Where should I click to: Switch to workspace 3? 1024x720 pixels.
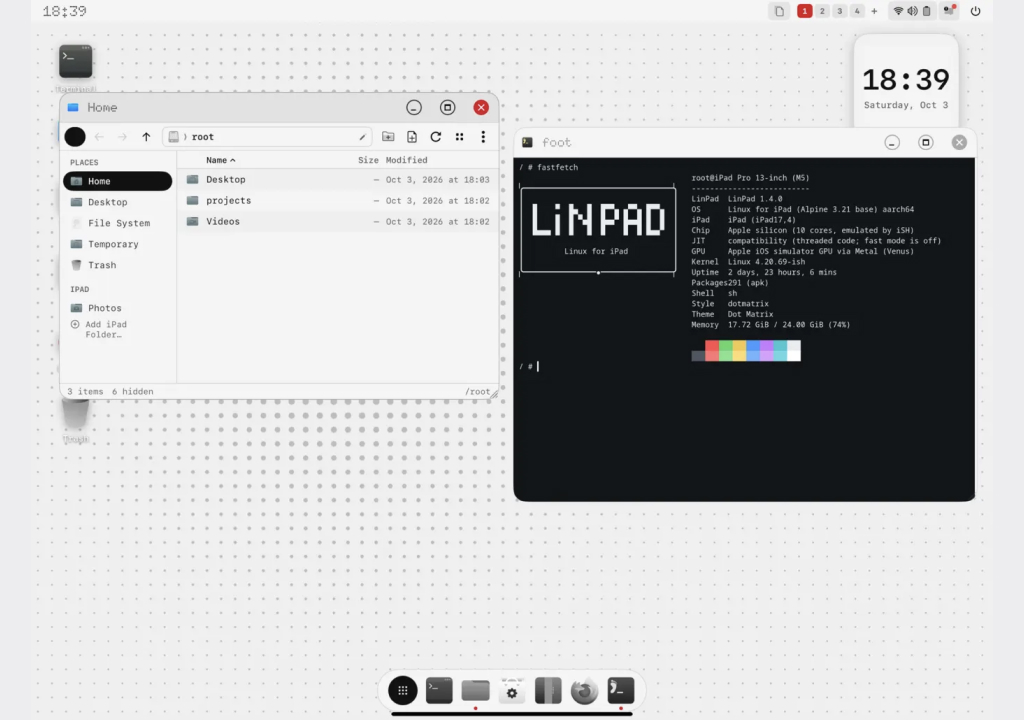[x=840, y=11]
